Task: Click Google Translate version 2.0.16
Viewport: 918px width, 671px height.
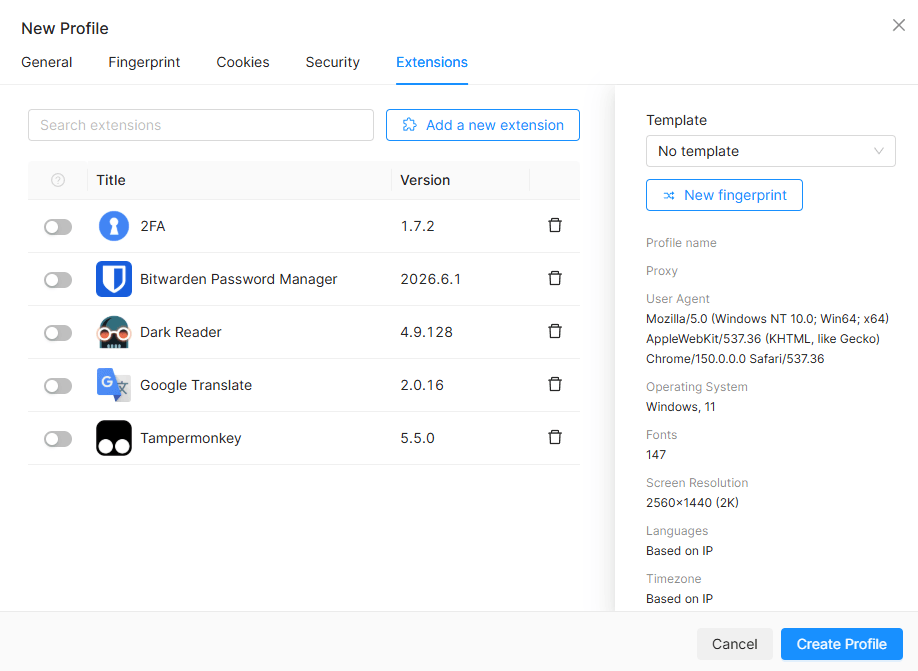Action: click(x=422, y=385)
